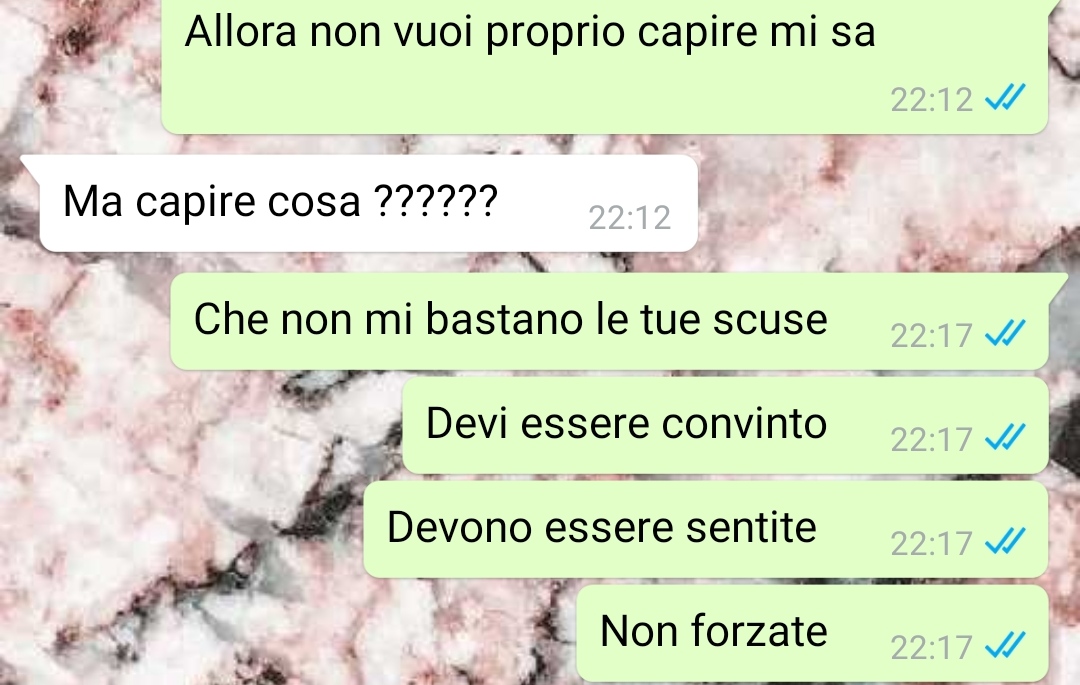Screen dimensions: 1080x685
Task: Tap the read receipt ticks on 'Che non mi bastano'
Action: pos(1006,333)
